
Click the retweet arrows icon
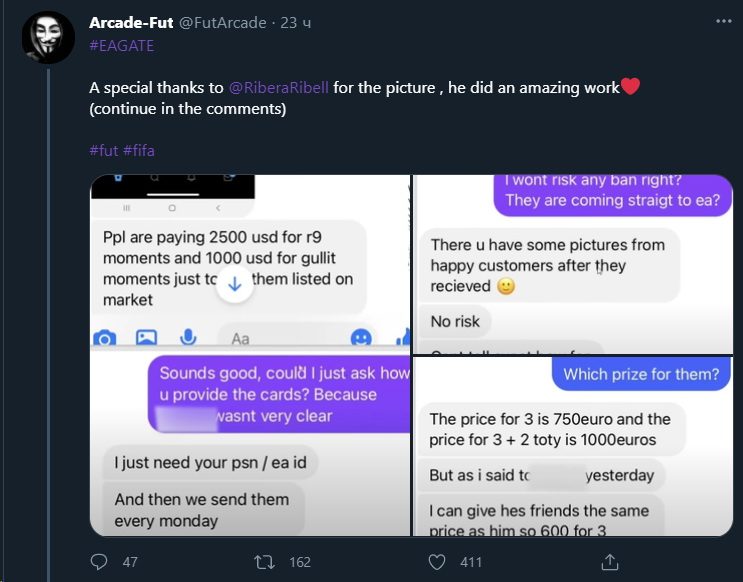265,562
